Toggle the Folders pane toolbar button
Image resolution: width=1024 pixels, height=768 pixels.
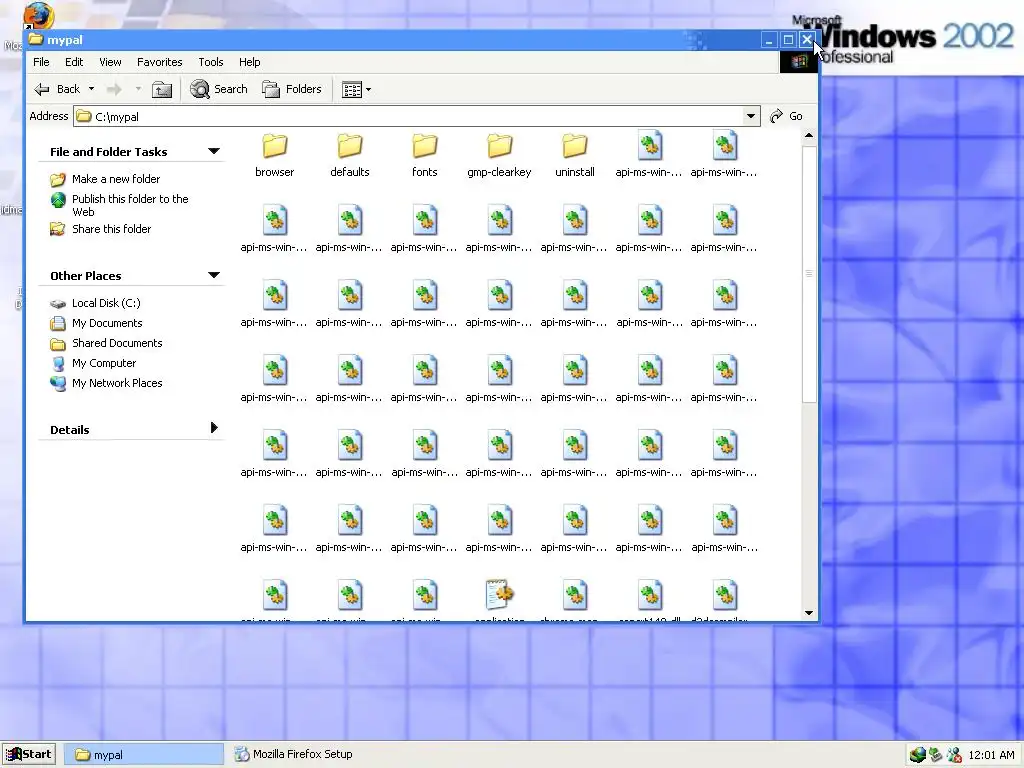pos(292,89)
